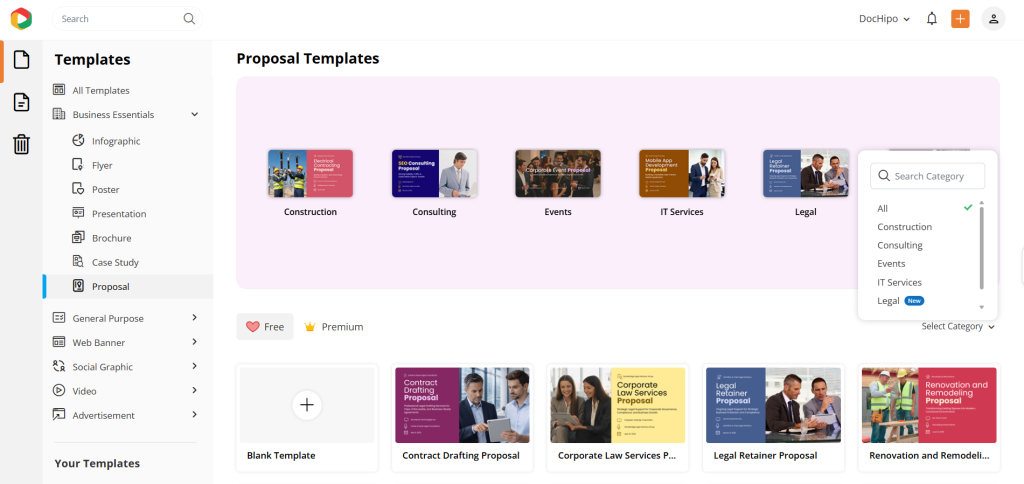
Task: Click the All Templates icon
Action: pyautogui.click(x=59, y=90)
